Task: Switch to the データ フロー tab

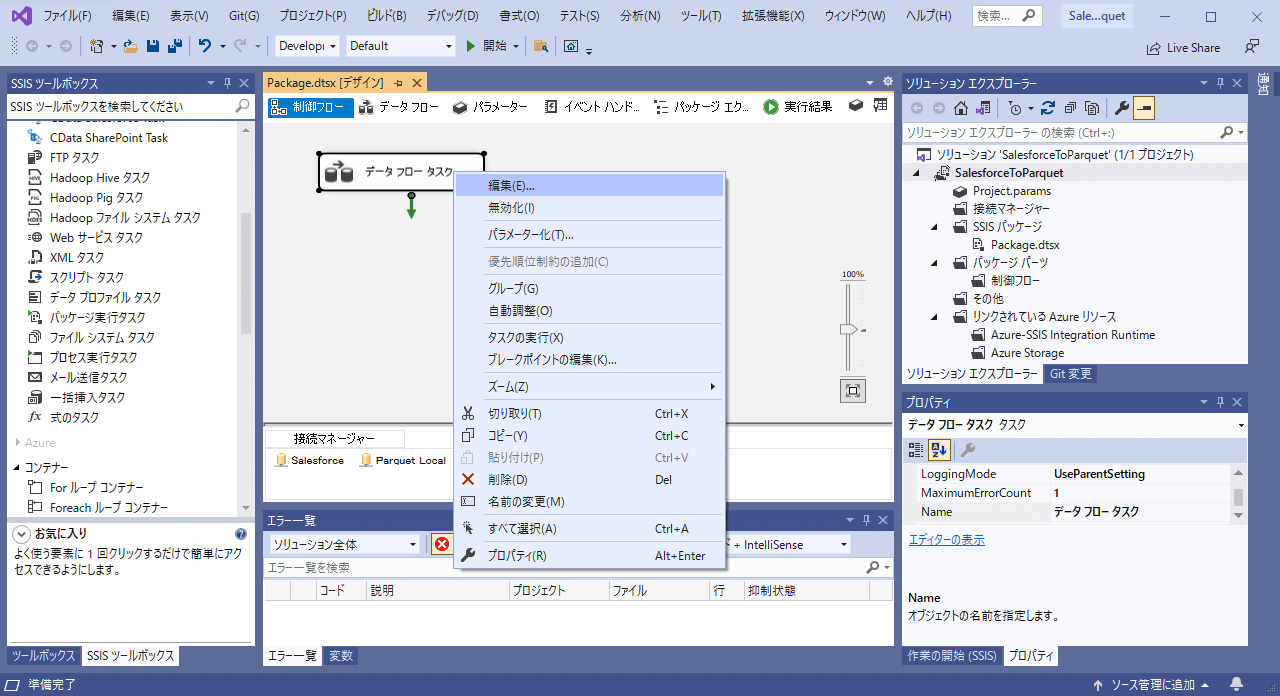Action: coord(399,107)
